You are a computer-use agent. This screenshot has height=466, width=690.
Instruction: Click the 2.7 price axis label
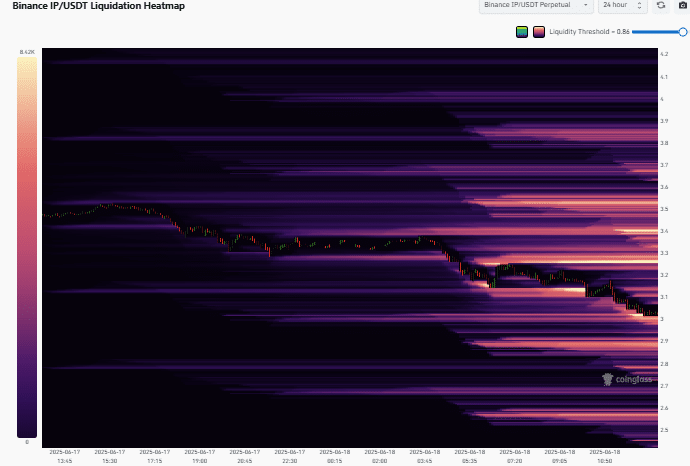point(664,386)
